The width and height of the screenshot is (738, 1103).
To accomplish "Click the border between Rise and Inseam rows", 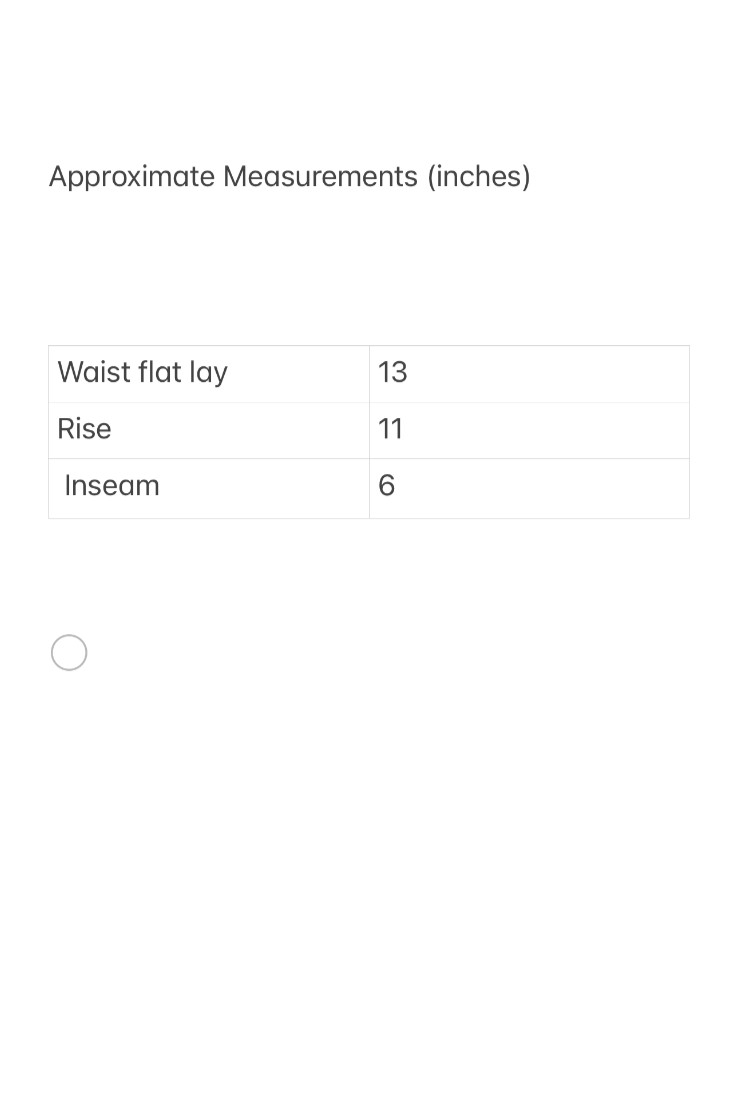I will tap(208, 458).
